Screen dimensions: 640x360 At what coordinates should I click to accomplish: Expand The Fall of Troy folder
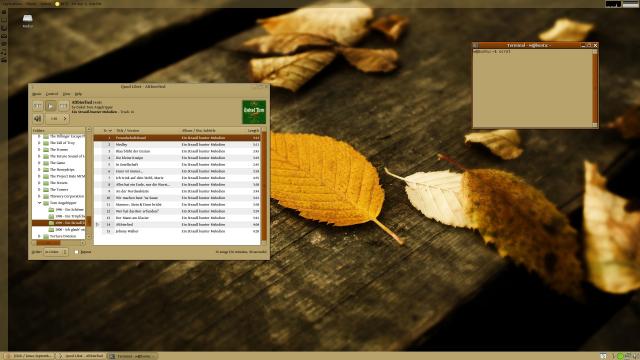[39, 143]
